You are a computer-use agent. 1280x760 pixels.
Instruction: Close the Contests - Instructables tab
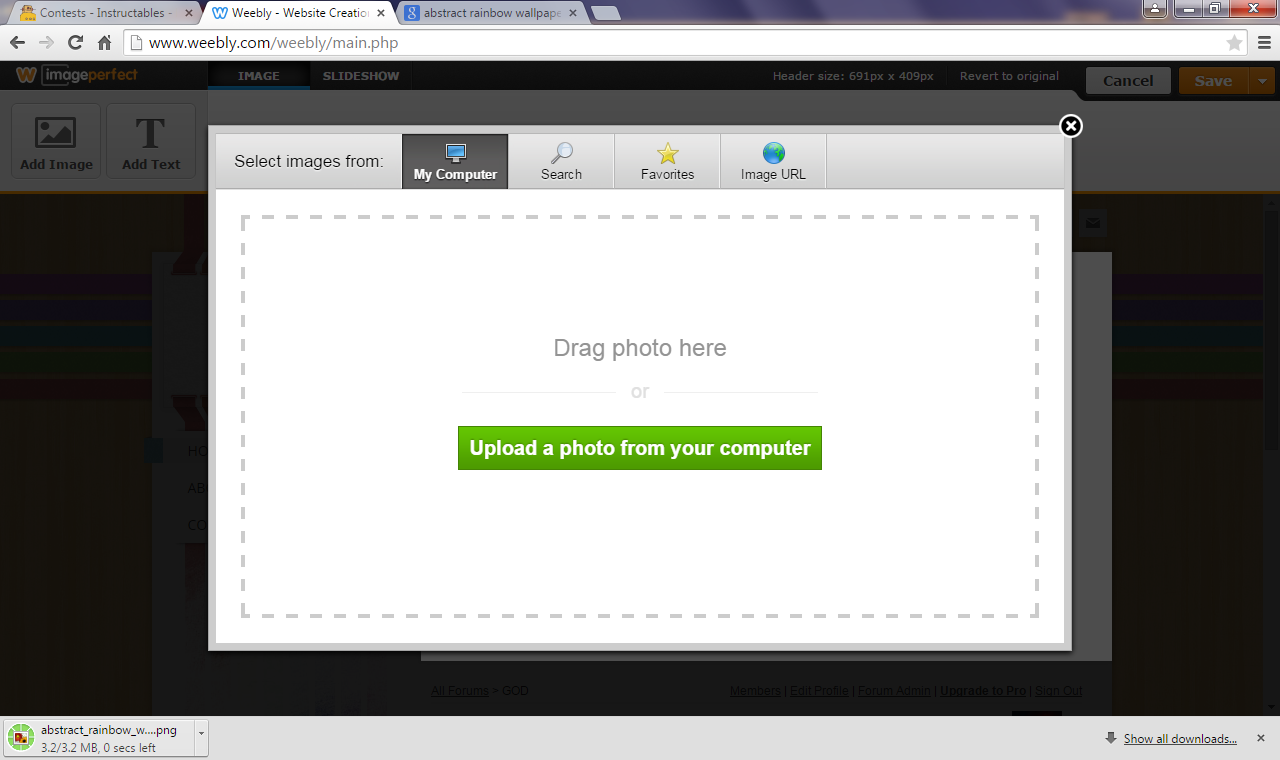tap(189, 13)
